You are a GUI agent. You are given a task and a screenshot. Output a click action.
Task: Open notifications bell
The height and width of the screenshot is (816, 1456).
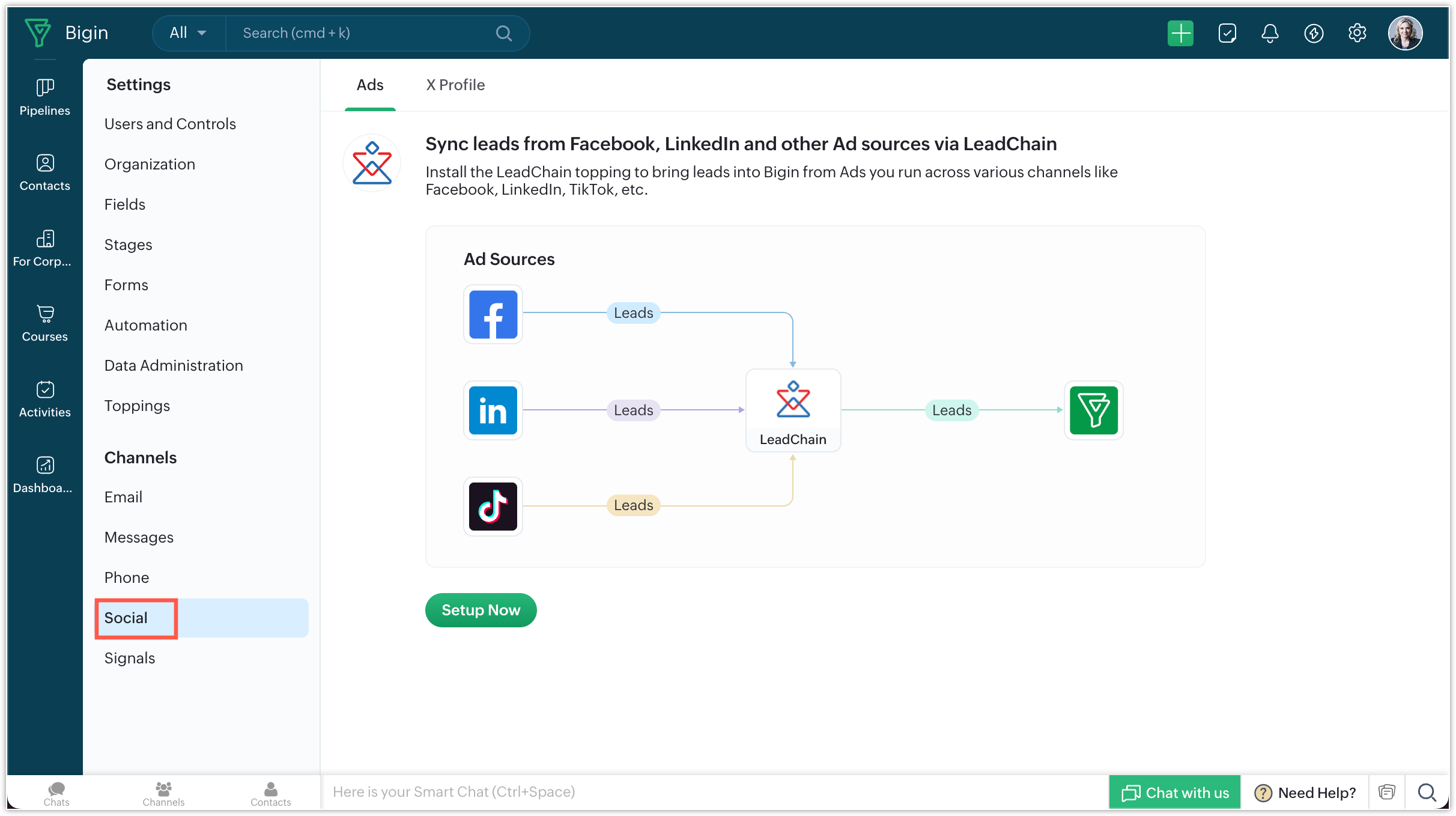(1269, 33)
